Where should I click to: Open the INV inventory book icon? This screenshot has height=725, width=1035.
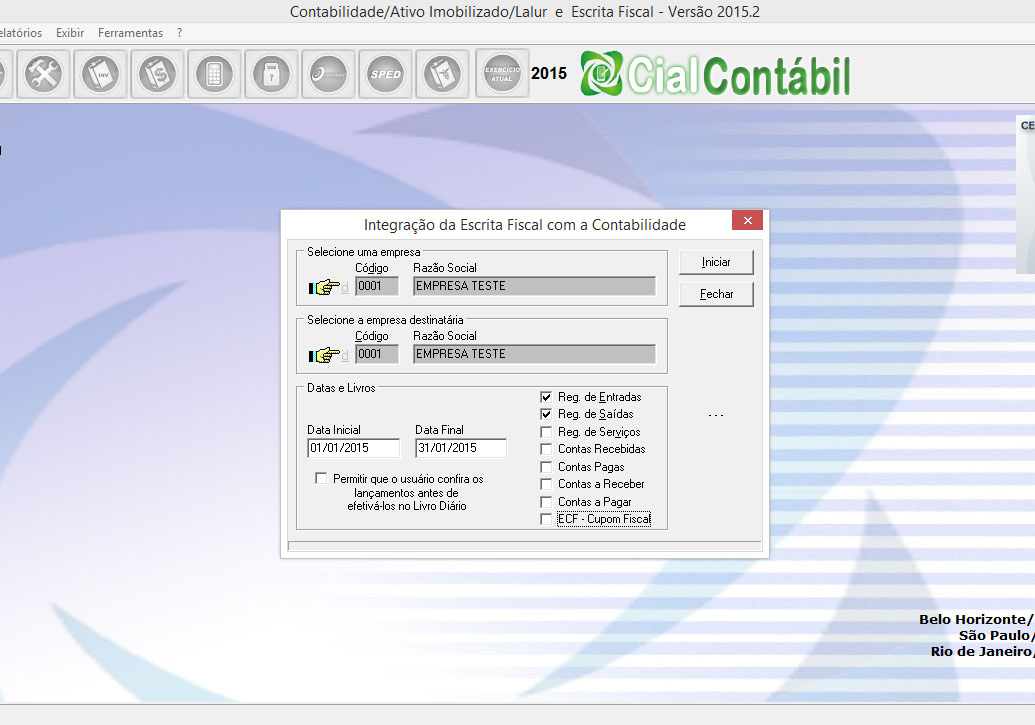(x=101, y=73)
